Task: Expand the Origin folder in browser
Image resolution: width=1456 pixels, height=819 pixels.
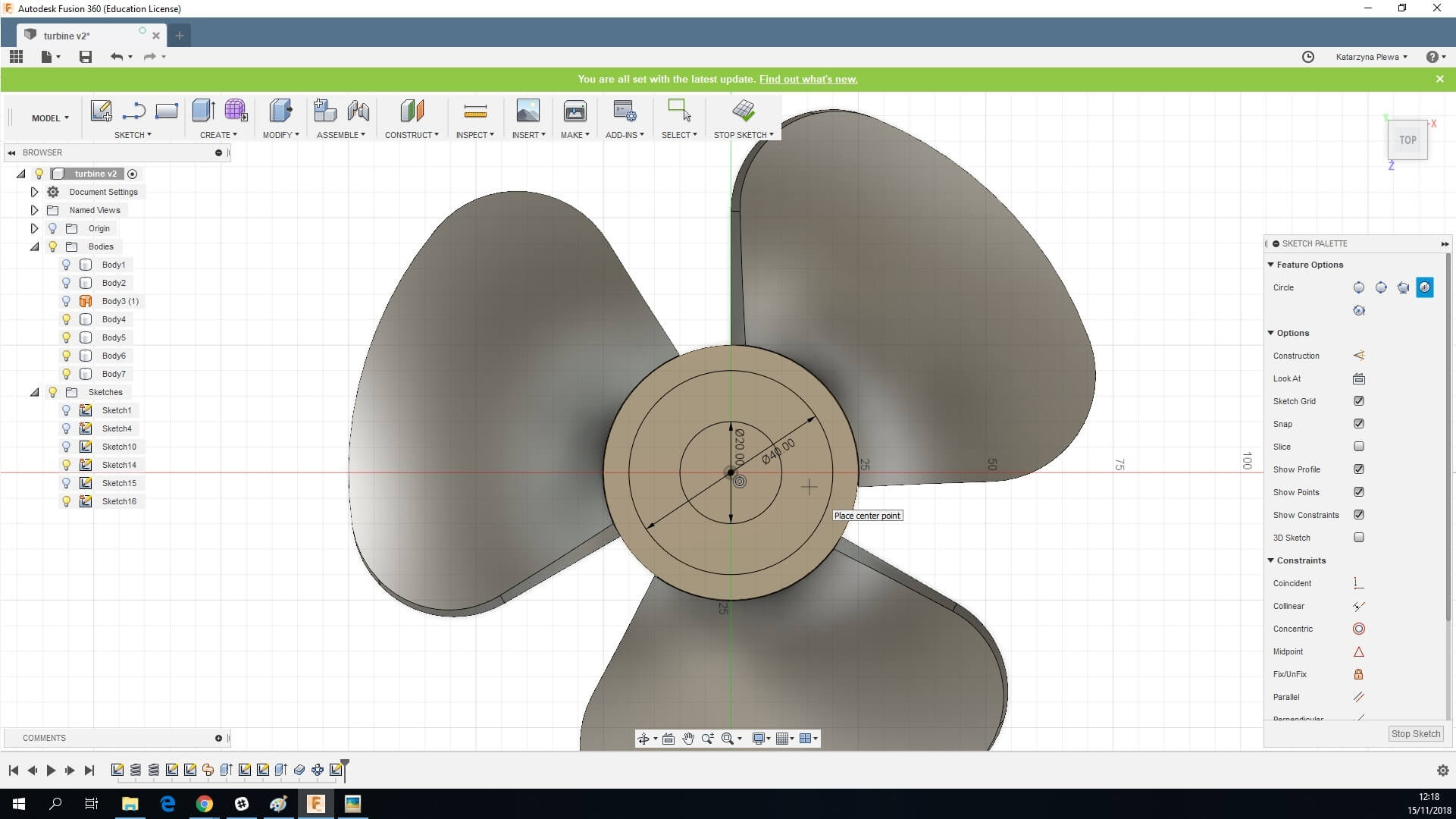Action: 34,228
